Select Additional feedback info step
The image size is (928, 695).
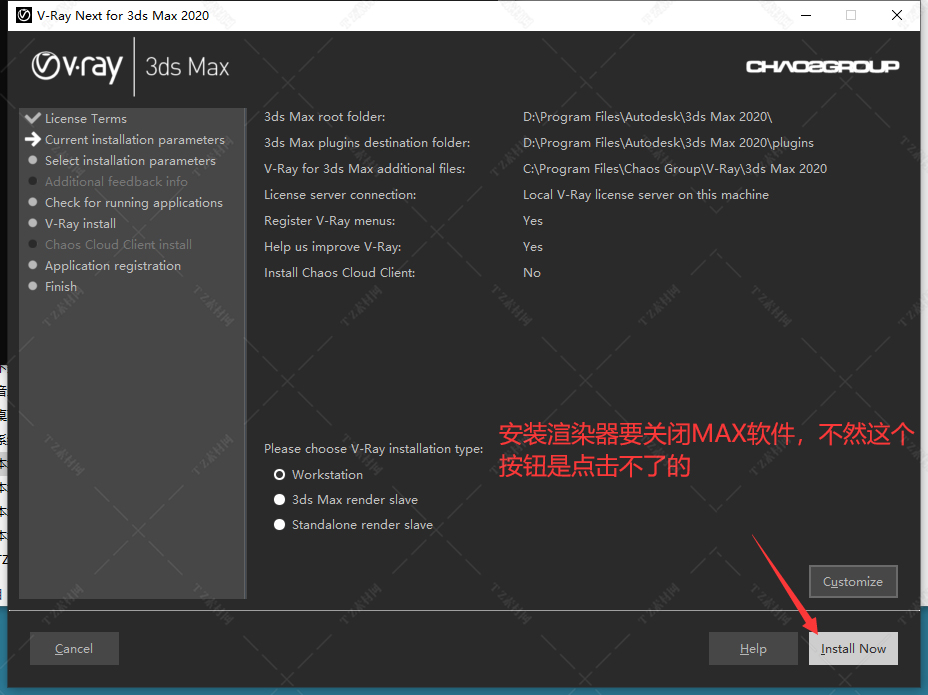(x=116, y=182)
